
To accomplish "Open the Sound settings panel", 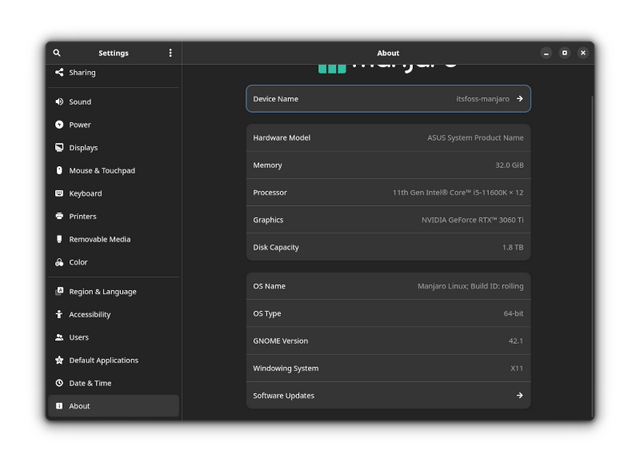I will [x=113, y=102].
